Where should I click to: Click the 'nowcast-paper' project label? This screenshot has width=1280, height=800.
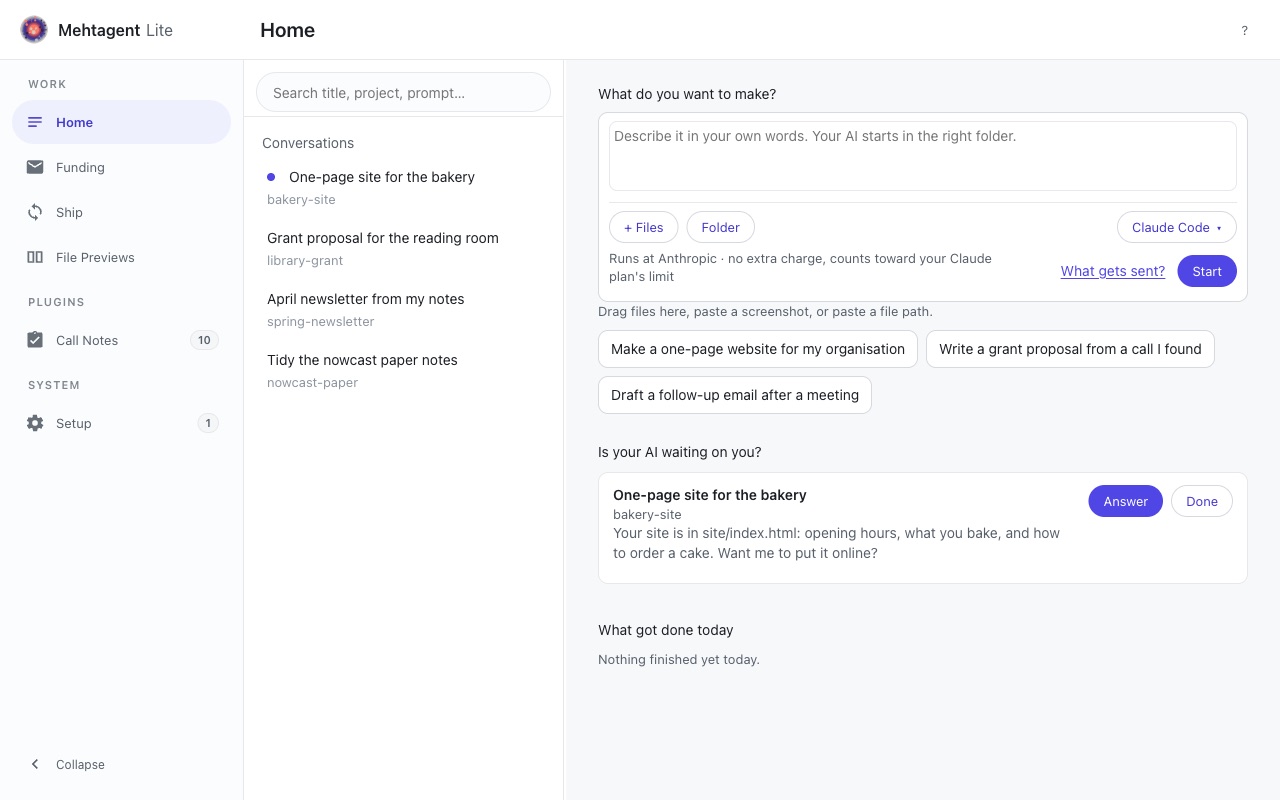point(313,382)
